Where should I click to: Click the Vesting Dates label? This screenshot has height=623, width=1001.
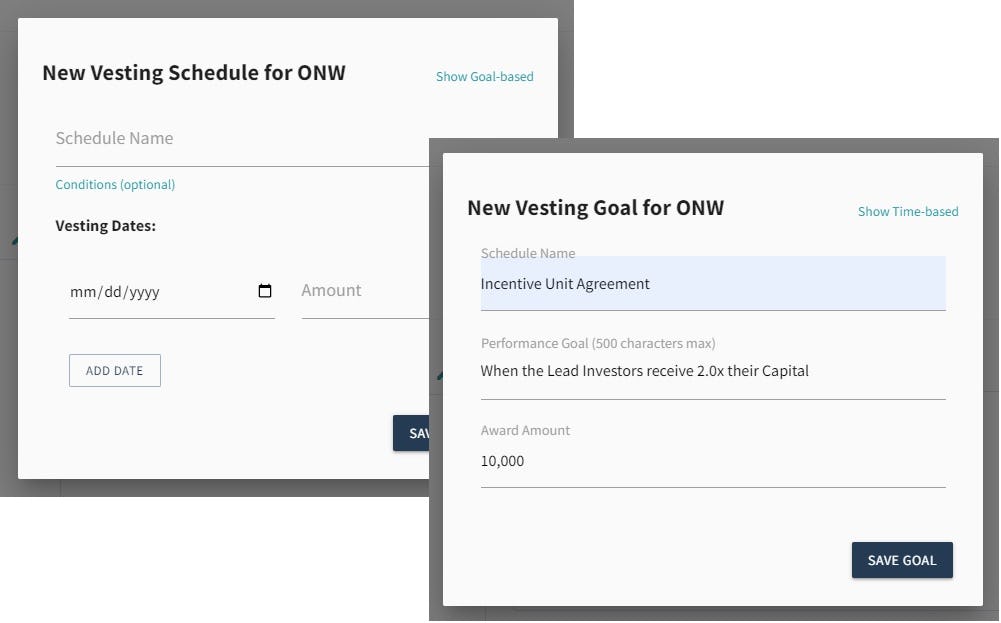(x=105, y=226)
